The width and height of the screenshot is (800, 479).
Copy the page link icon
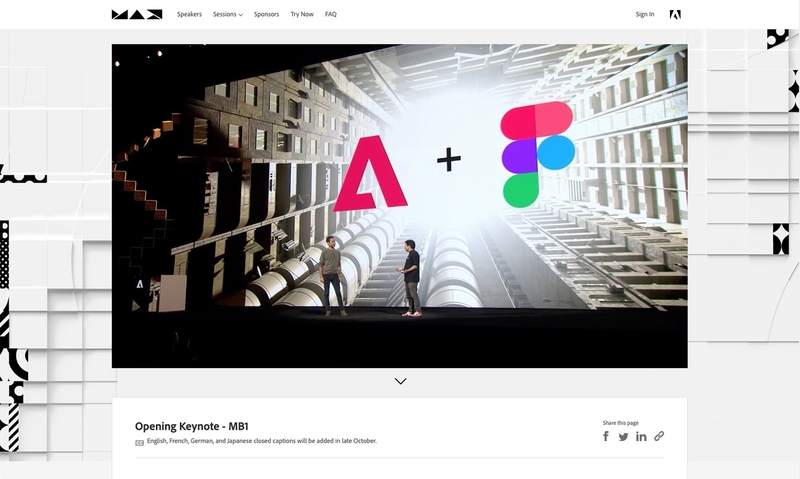click(659, 436)
